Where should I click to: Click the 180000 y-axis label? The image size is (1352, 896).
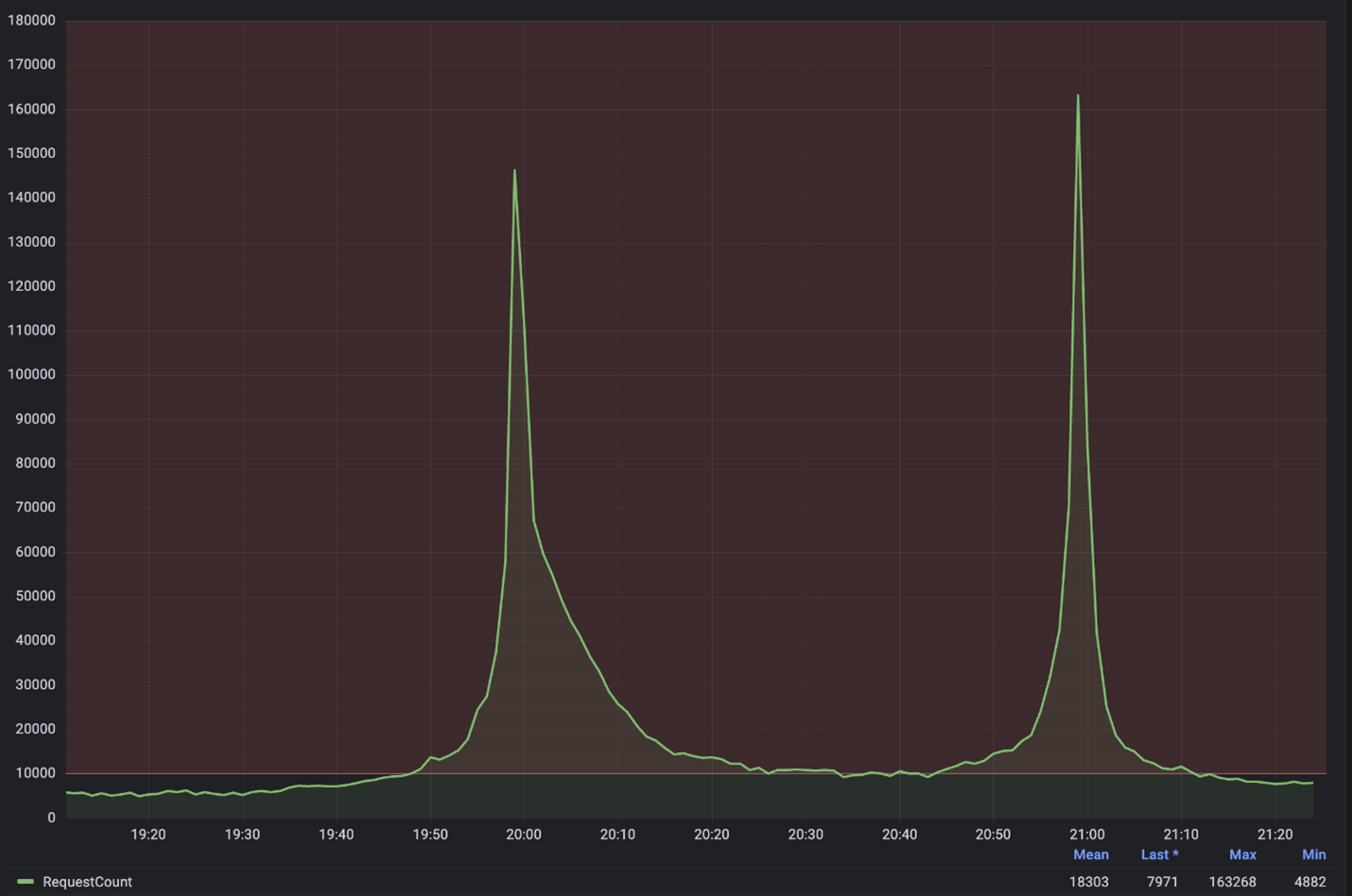coord(31,21)
